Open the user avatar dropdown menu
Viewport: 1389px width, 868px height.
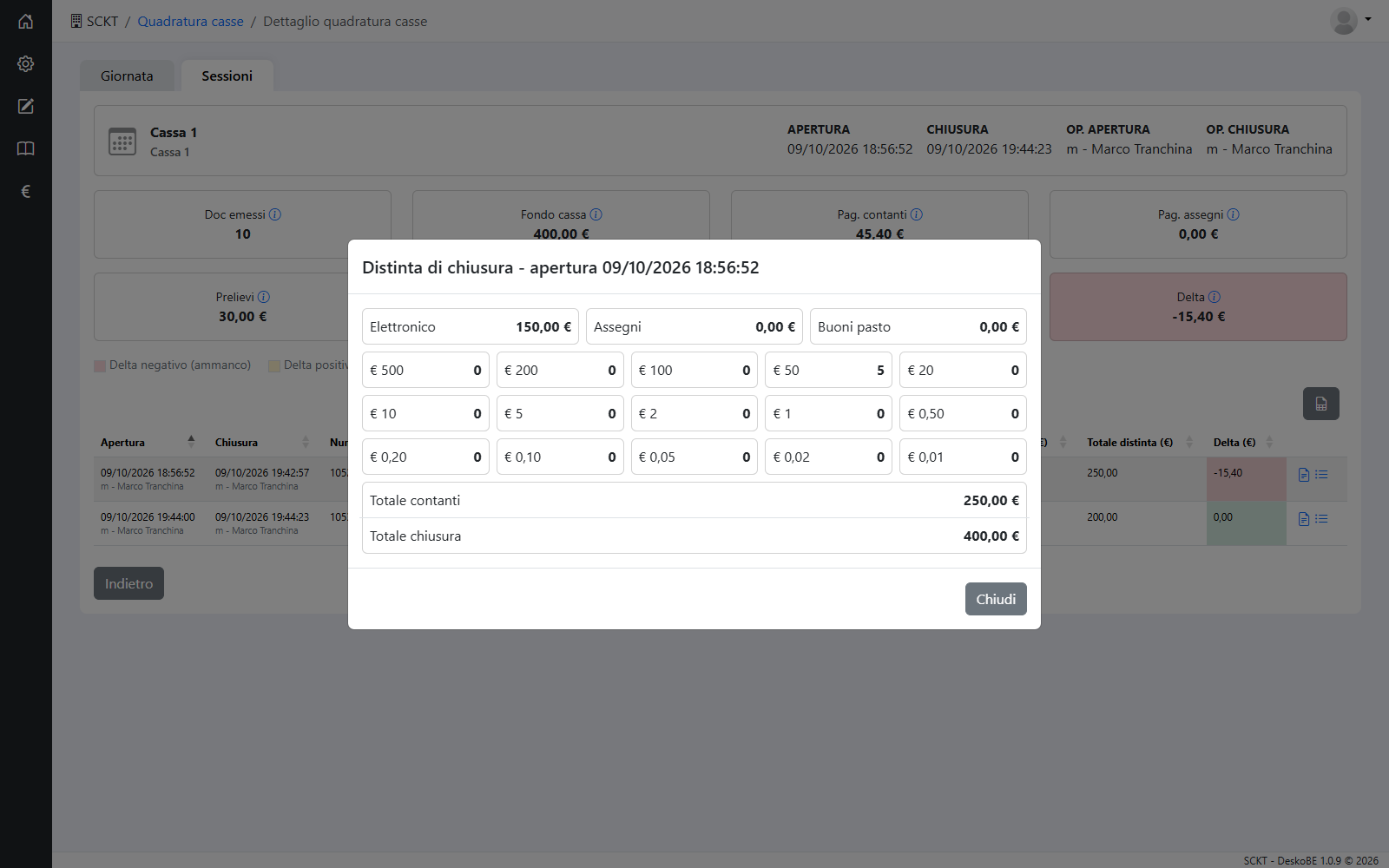click(1351, 21)
